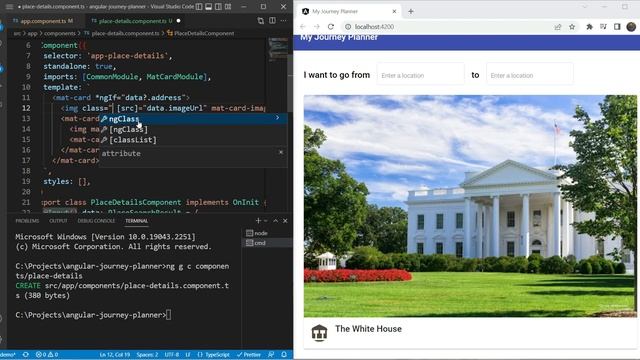Click the 'to' location input field
Viewport: 640px width, 360px height.
tap(529, 75)
